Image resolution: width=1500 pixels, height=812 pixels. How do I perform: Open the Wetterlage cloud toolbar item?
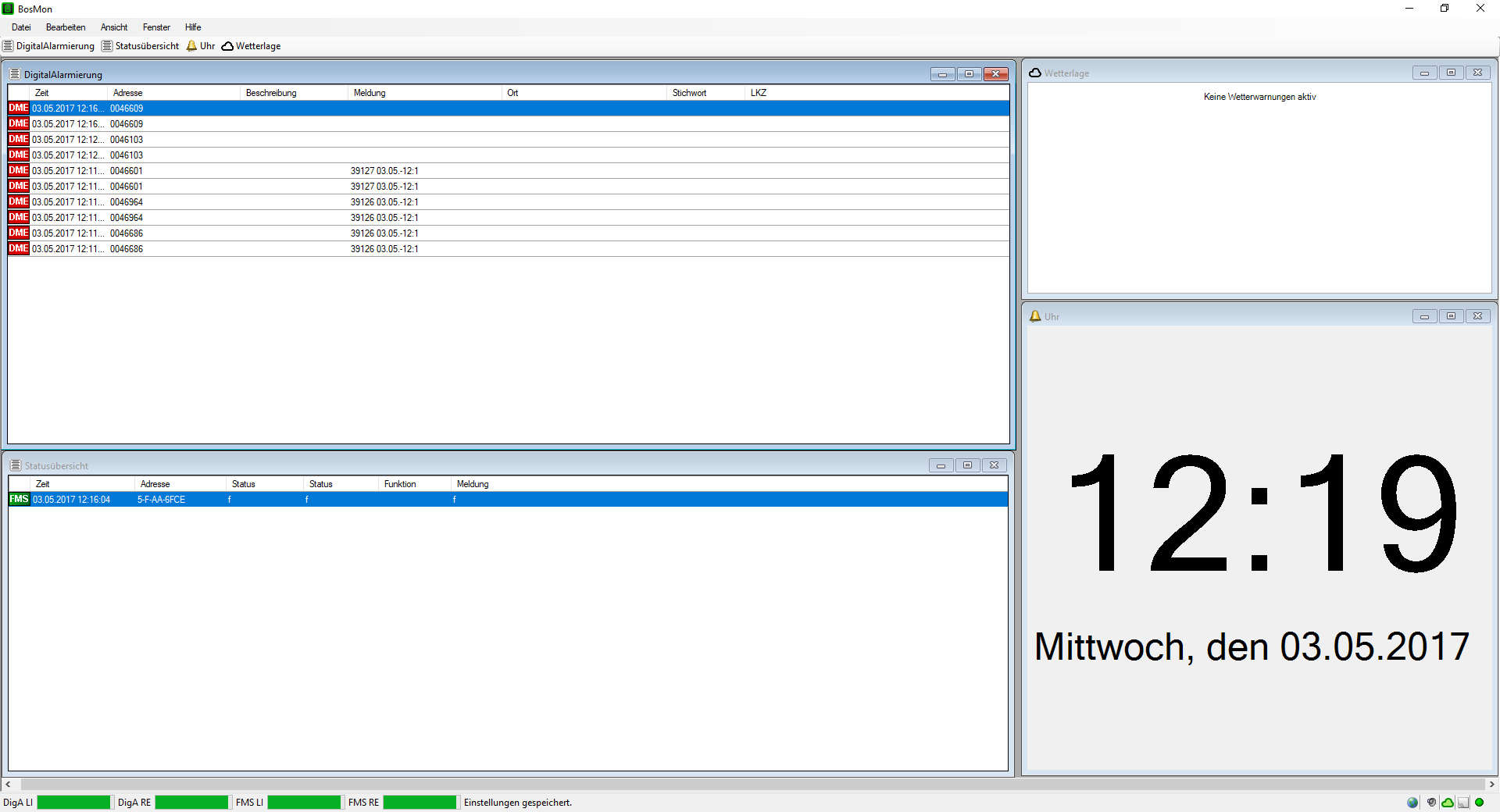pos(251,46)
